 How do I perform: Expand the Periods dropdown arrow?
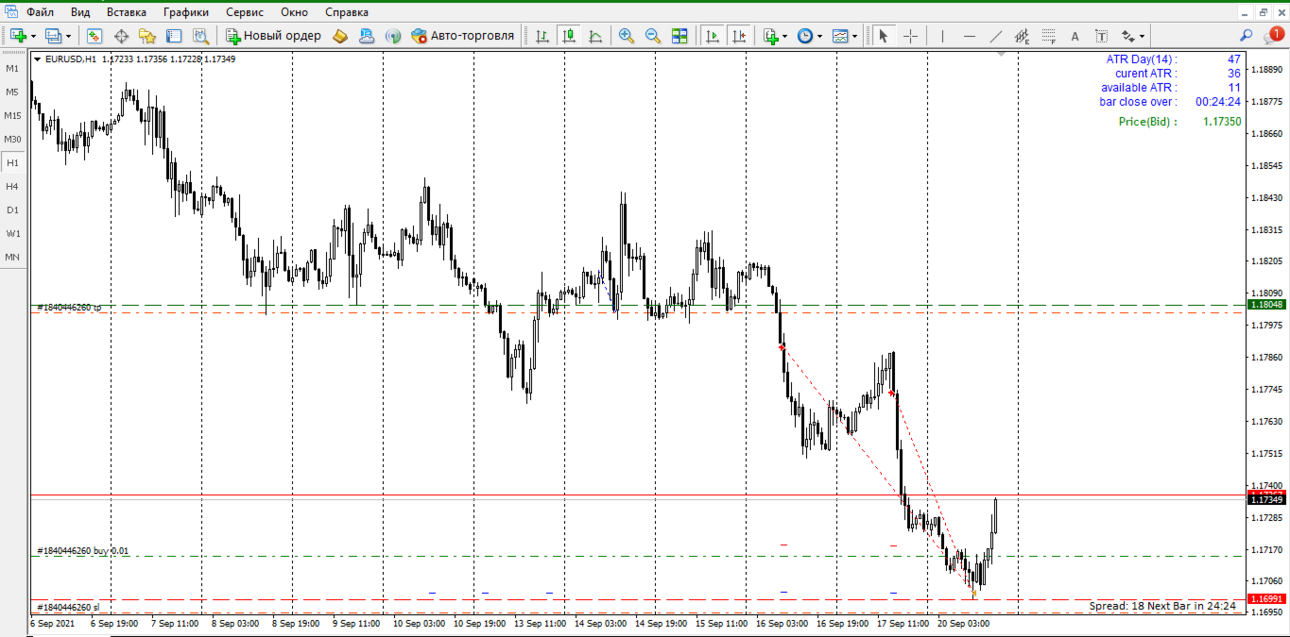[820, 37]
